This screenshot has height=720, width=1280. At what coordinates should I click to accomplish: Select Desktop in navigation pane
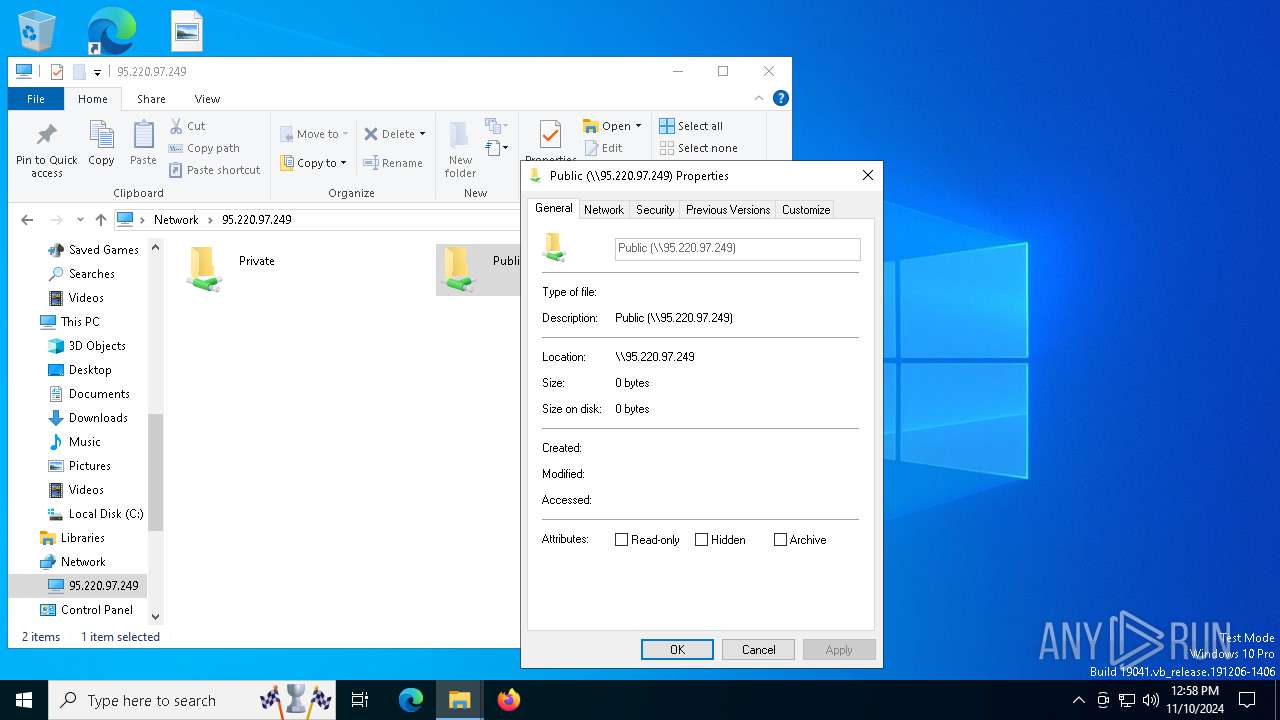pos(80,370)
